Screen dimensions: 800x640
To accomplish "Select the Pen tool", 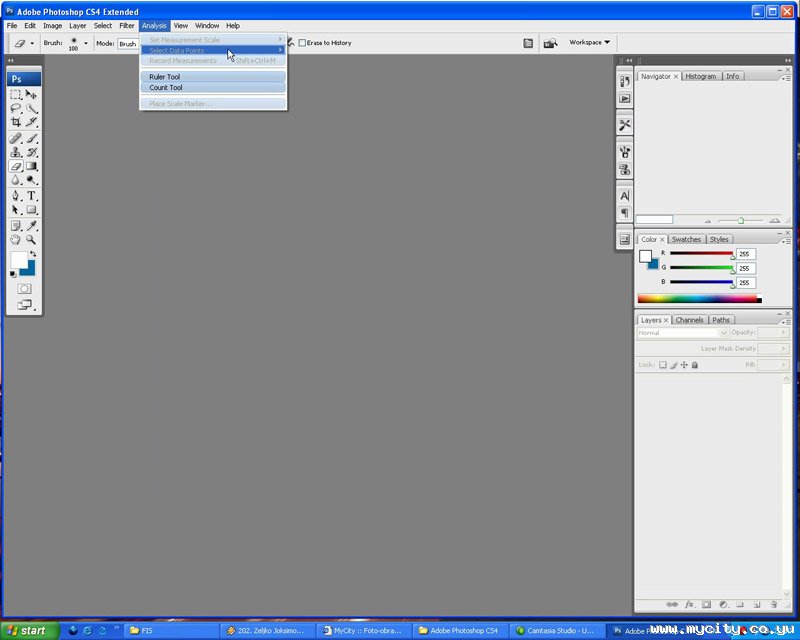I will point(16,196).
